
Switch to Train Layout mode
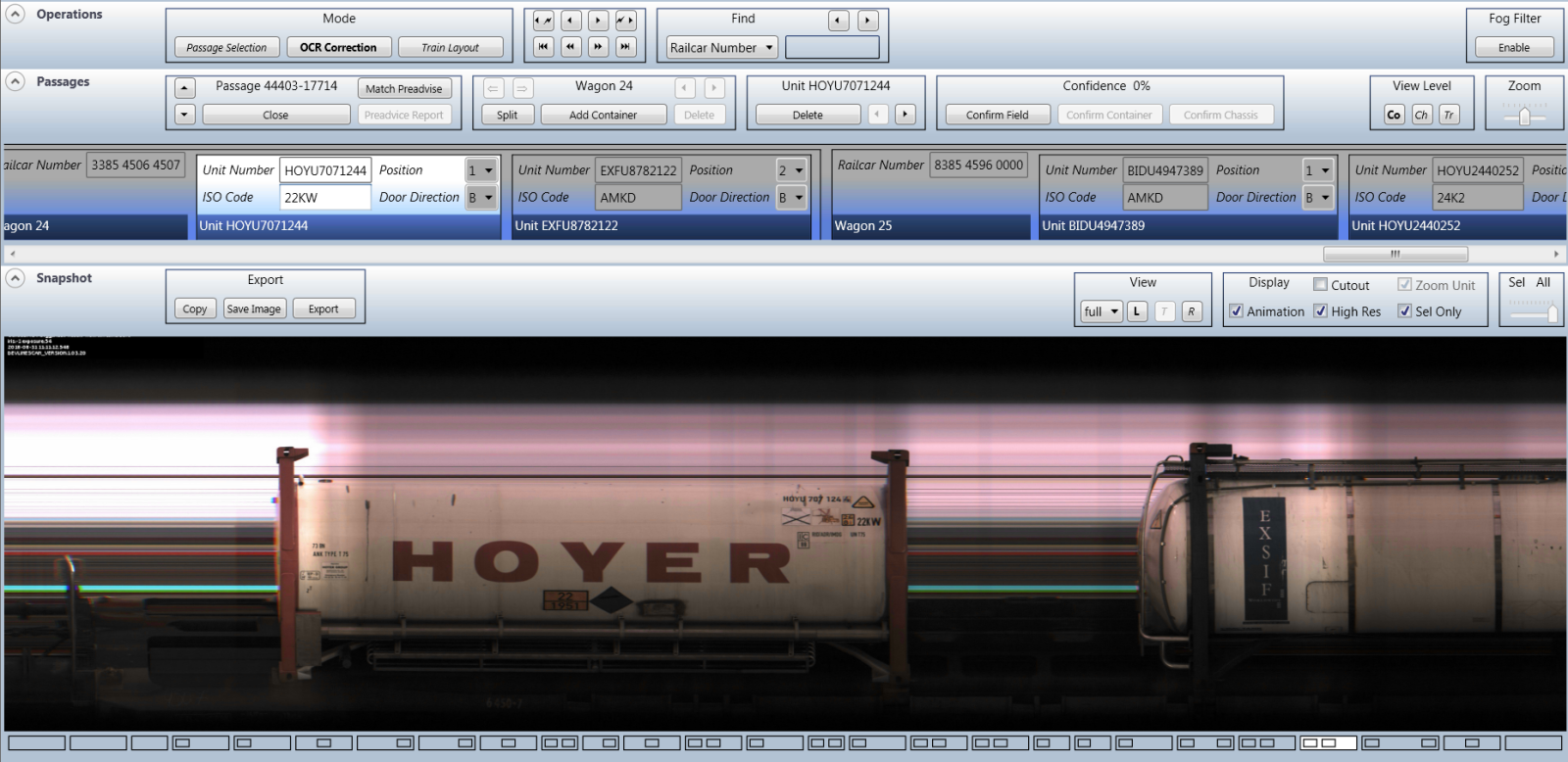450,47
